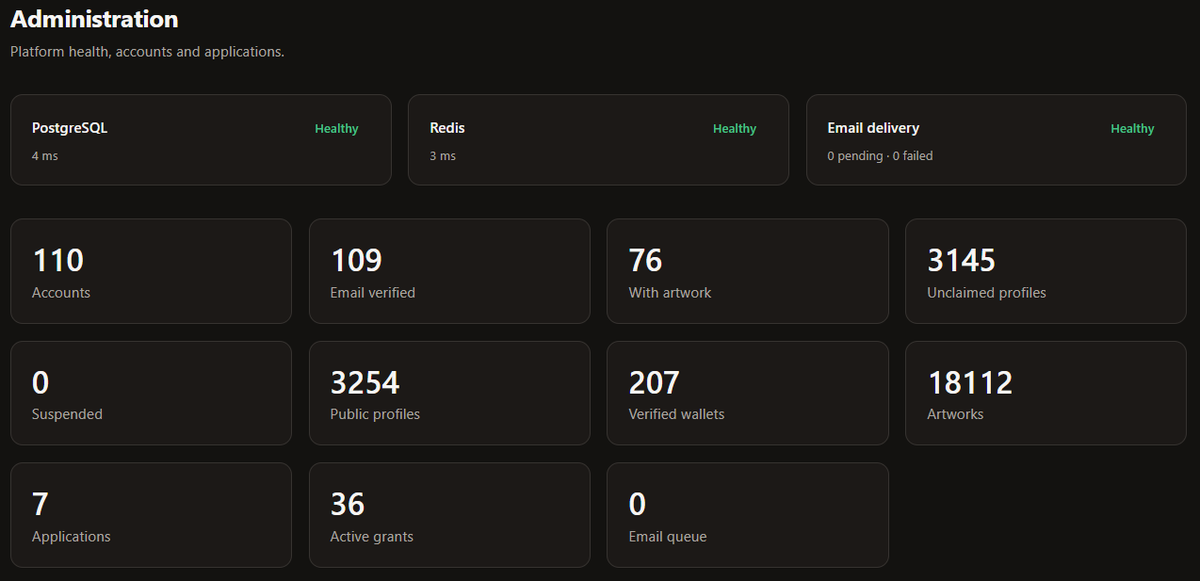
Task: Open the Redis health card
Action: [598, 140]
